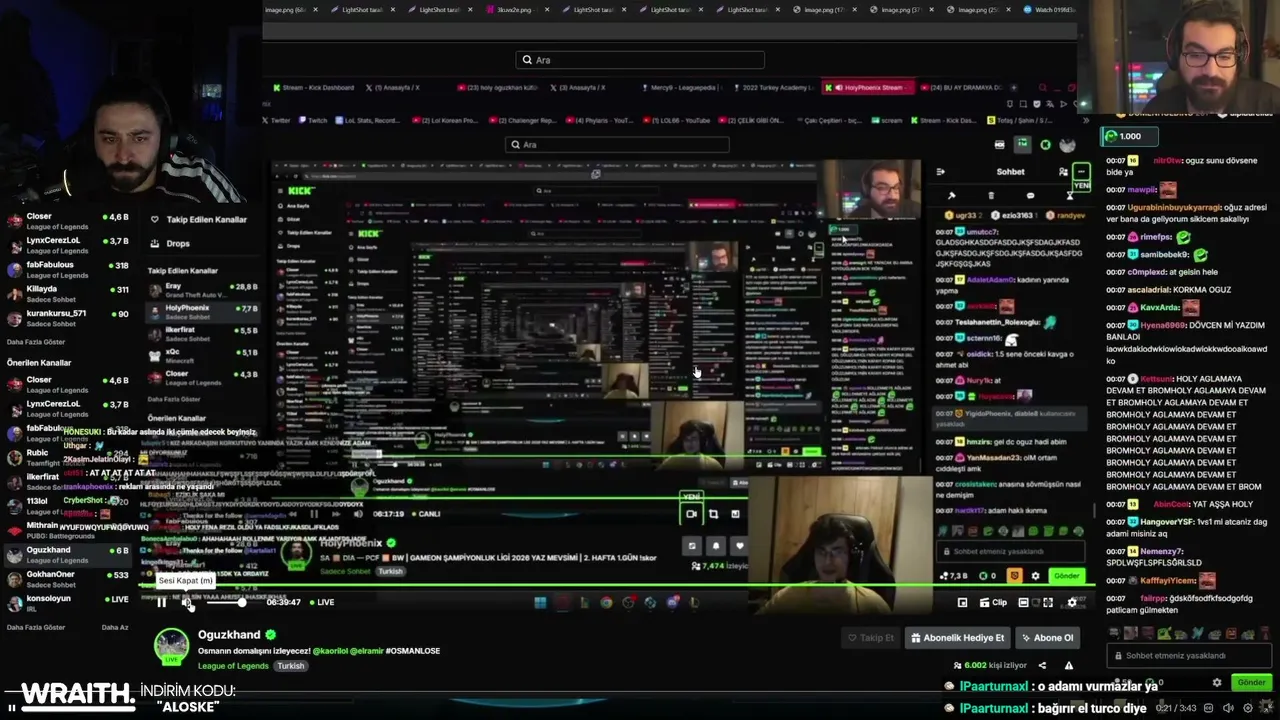Select the Turkish language tag under the title
Screen dimensions: 1280x720
pos(290,666)
